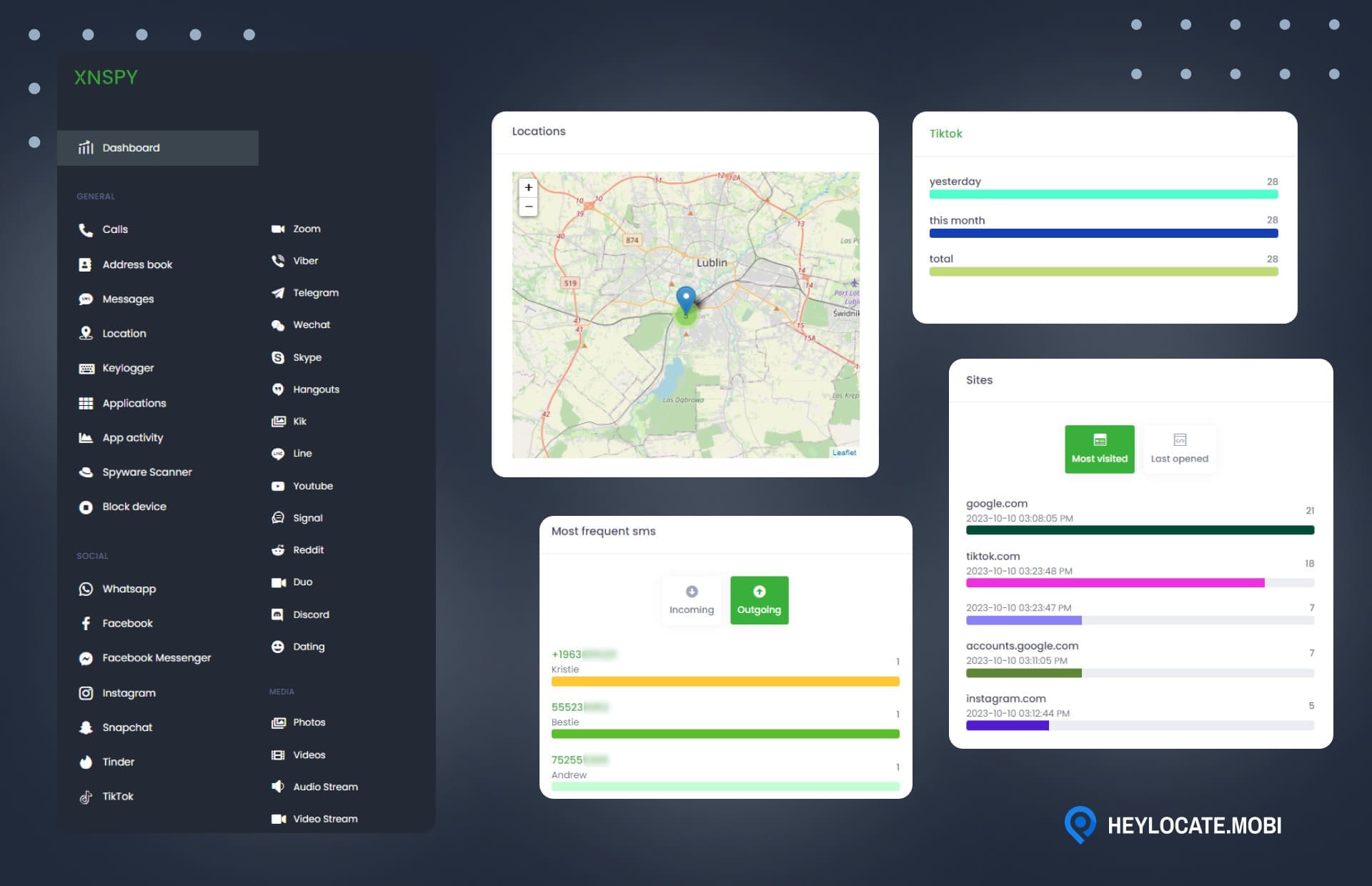Click the Block device icon
This screenshot has width=1372, height=886.
click(x=86, y=507)
